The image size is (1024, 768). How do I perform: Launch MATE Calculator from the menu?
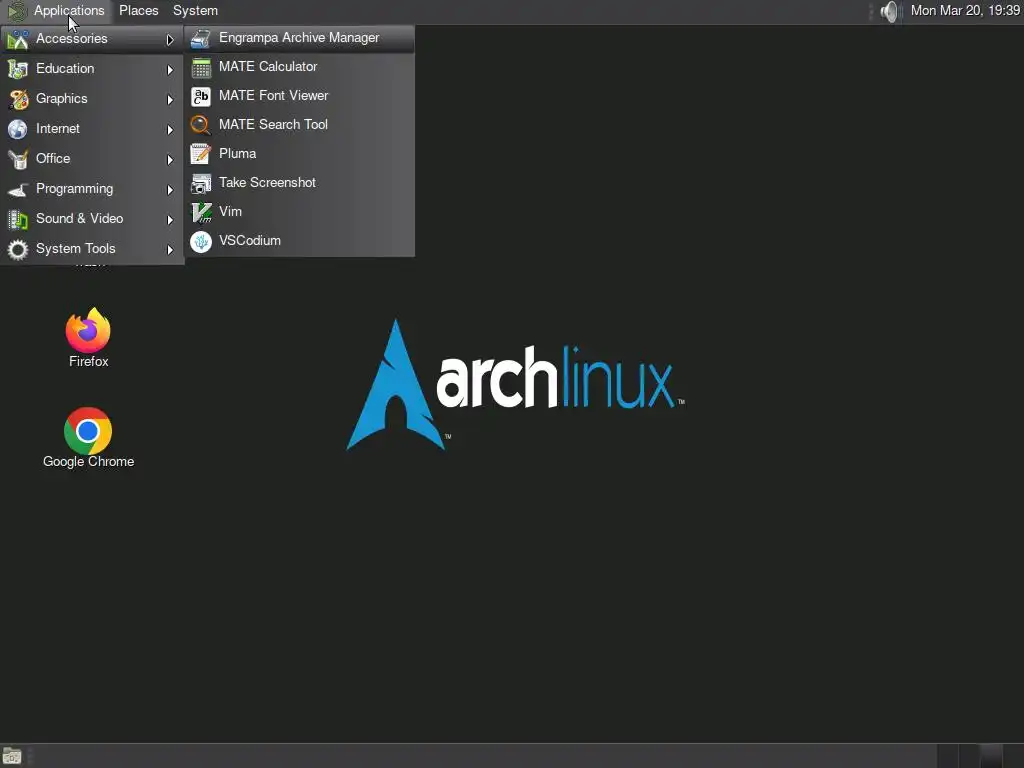click(x=300, y=67)
